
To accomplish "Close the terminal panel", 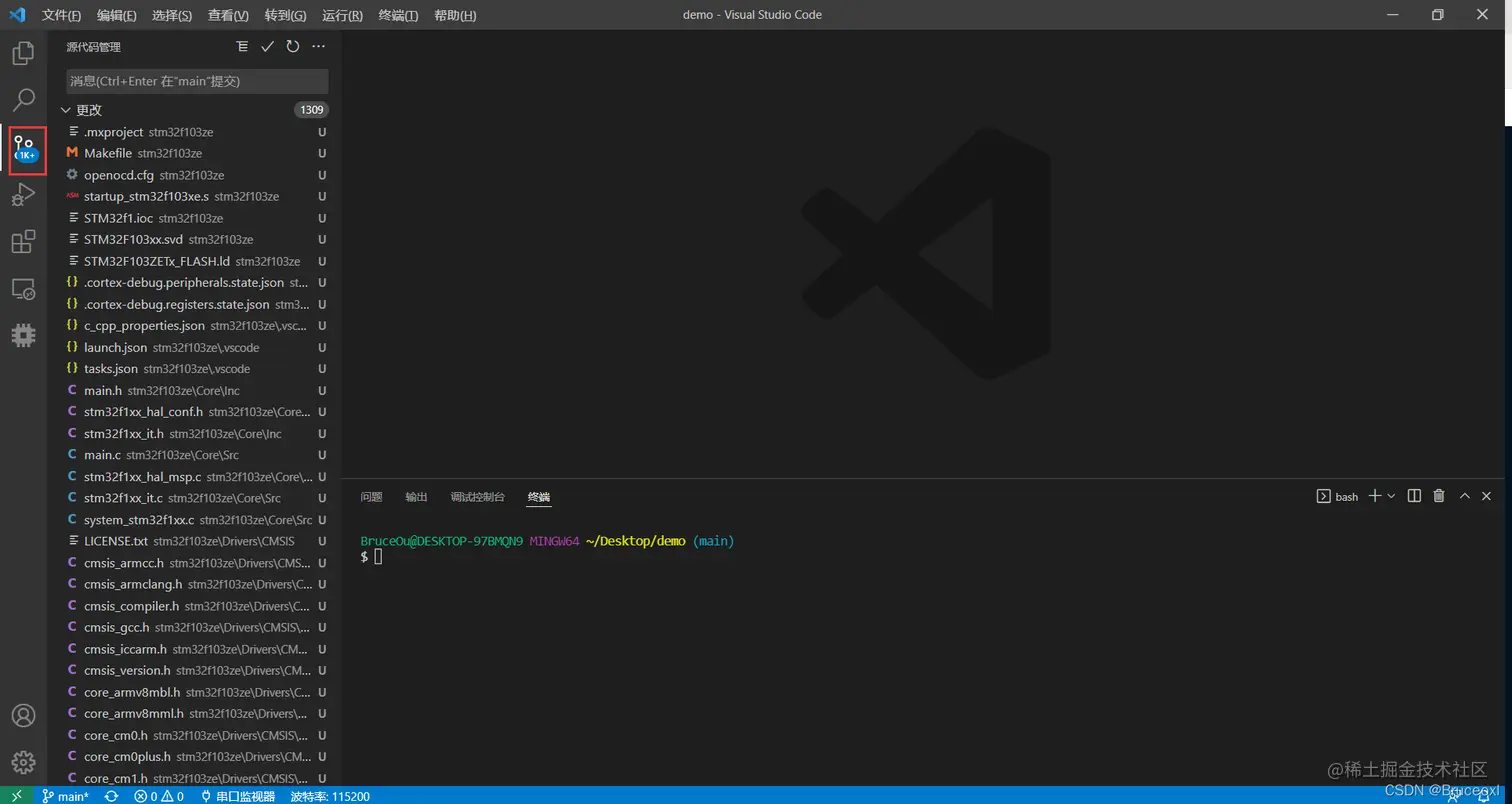I will (1487, 496).
